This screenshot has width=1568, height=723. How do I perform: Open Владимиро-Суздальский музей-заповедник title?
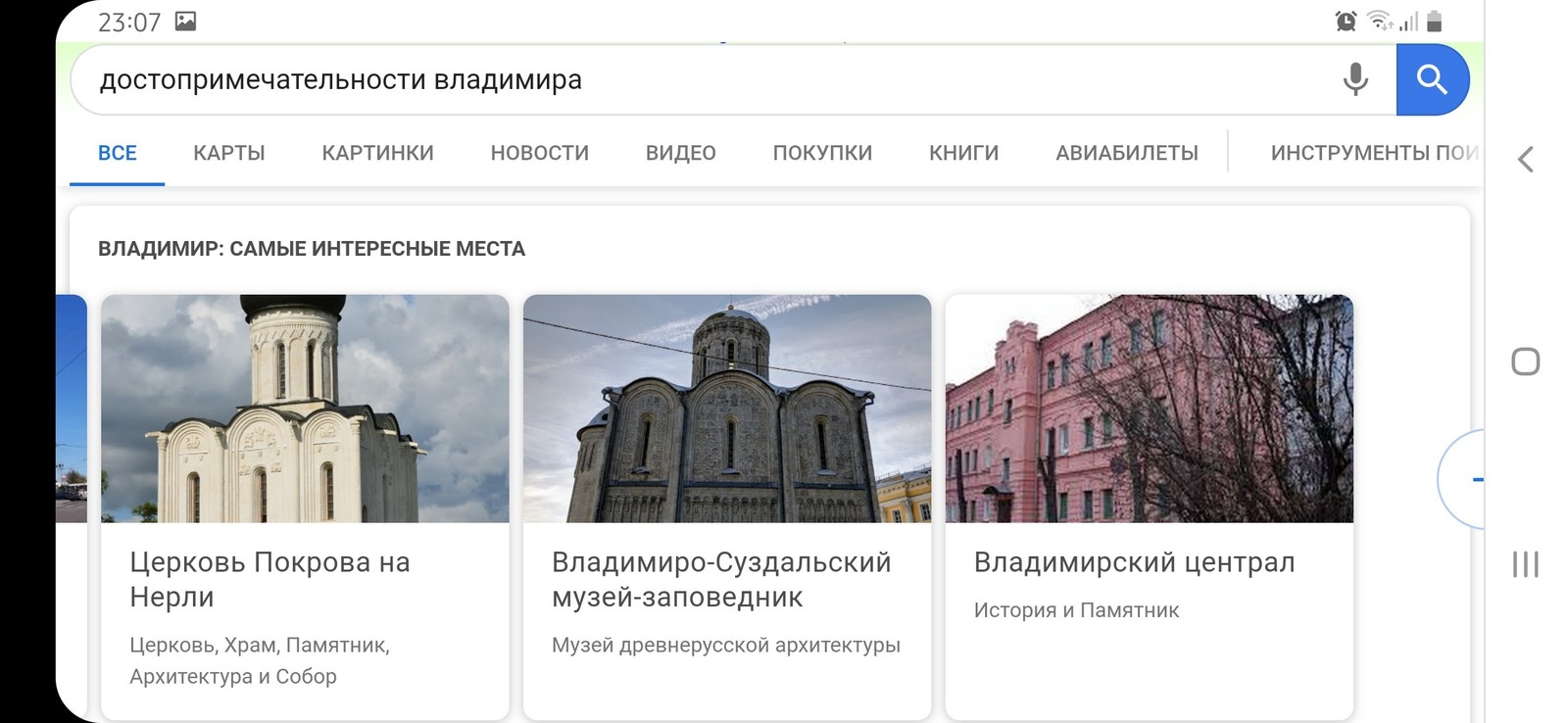[x=721, y=579]
